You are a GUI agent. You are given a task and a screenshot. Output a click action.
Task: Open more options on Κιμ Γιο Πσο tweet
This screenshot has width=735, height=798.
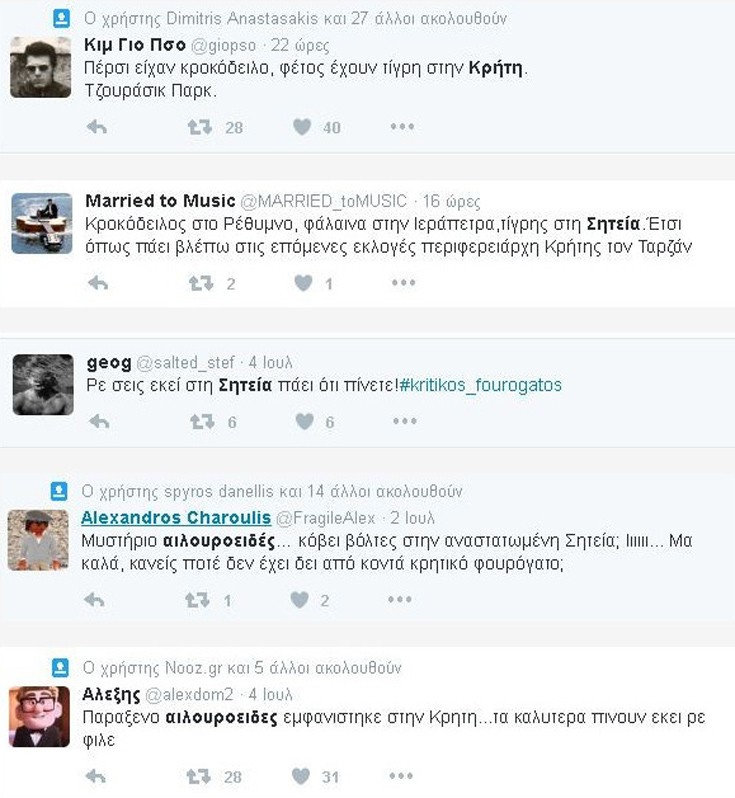[x=402, y=127]
